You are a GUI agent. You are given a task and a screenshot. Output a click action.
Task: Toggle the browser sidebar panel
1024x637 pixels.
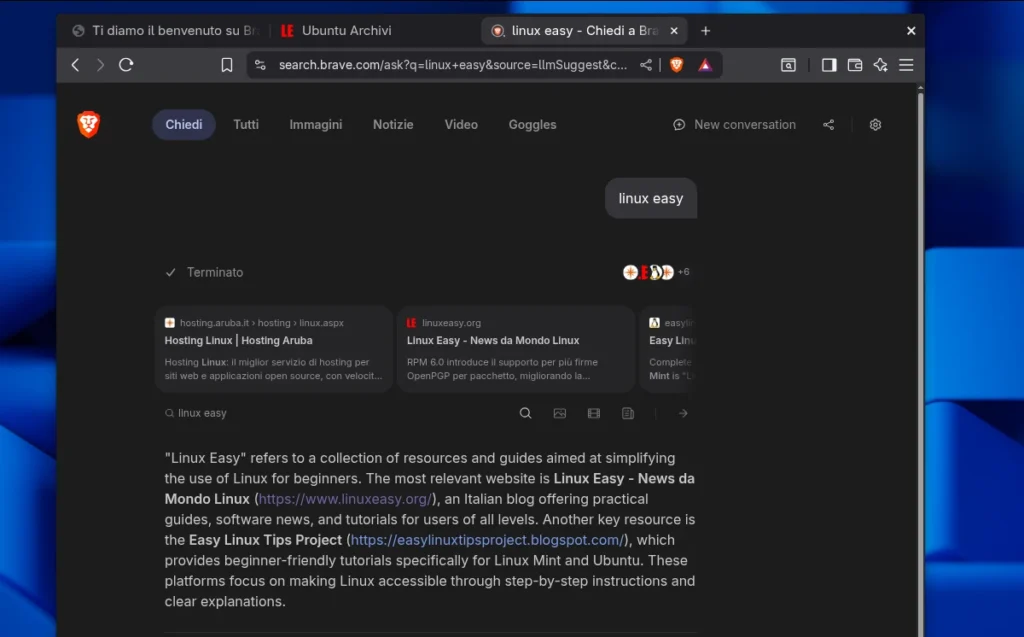point(828,64)
